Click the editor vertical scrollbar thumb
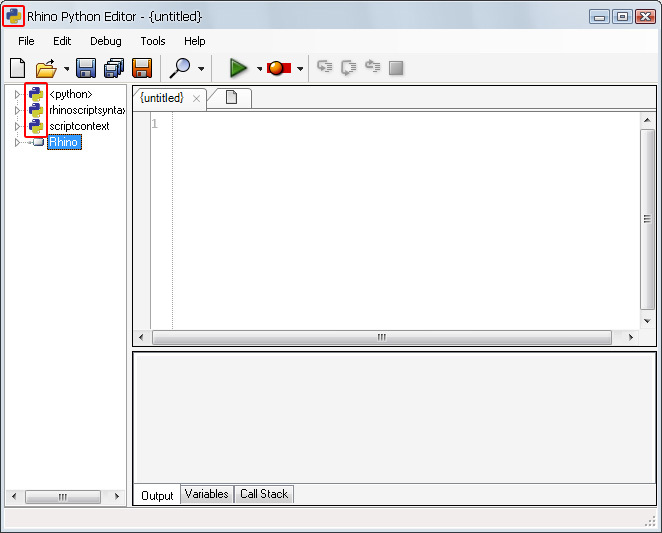The width and height of the screenshot is (662, 533). coord(647,220)
